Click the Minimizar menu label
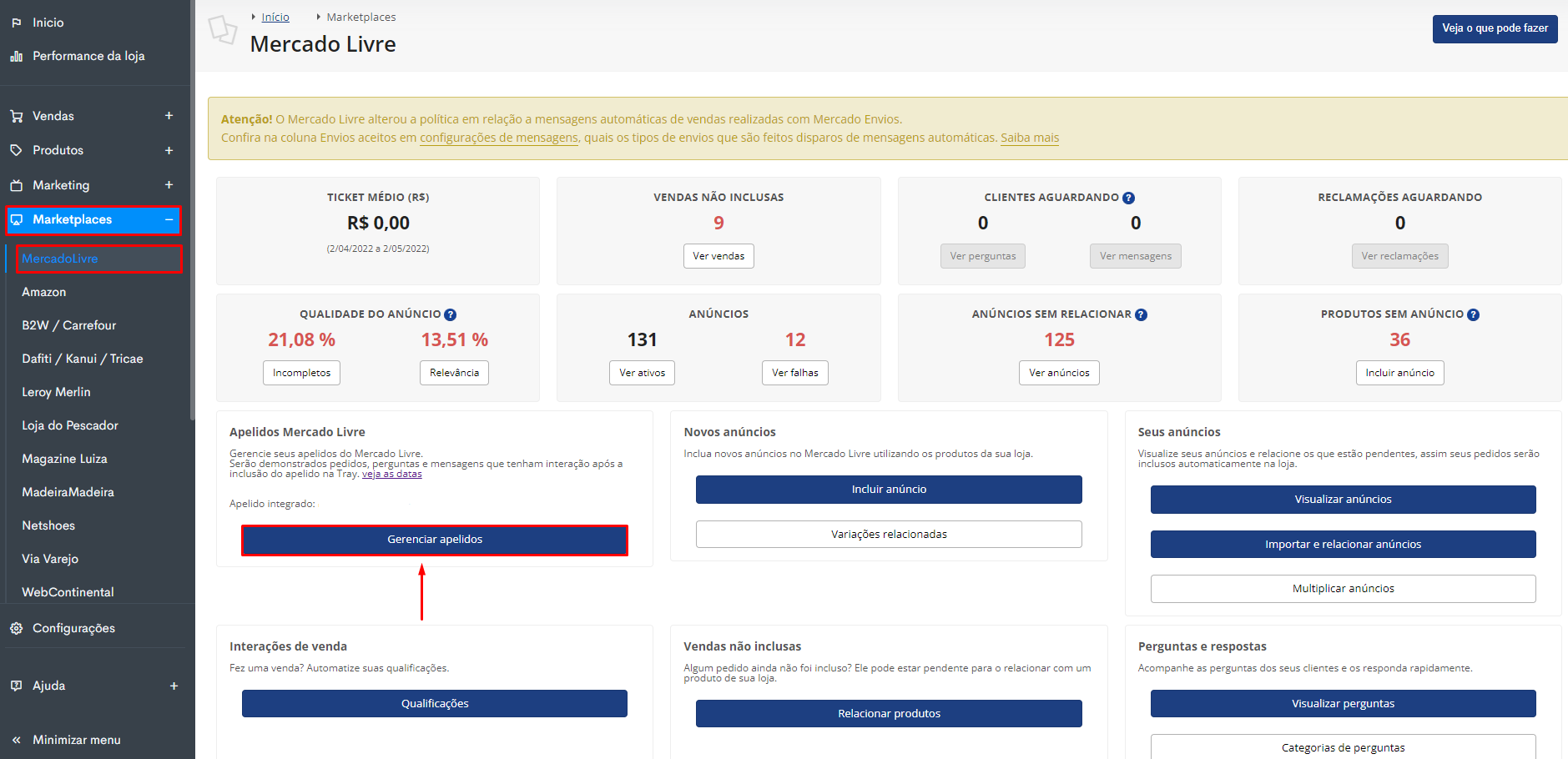Viewport: 1568px width, 759px height. click(77, 740)
